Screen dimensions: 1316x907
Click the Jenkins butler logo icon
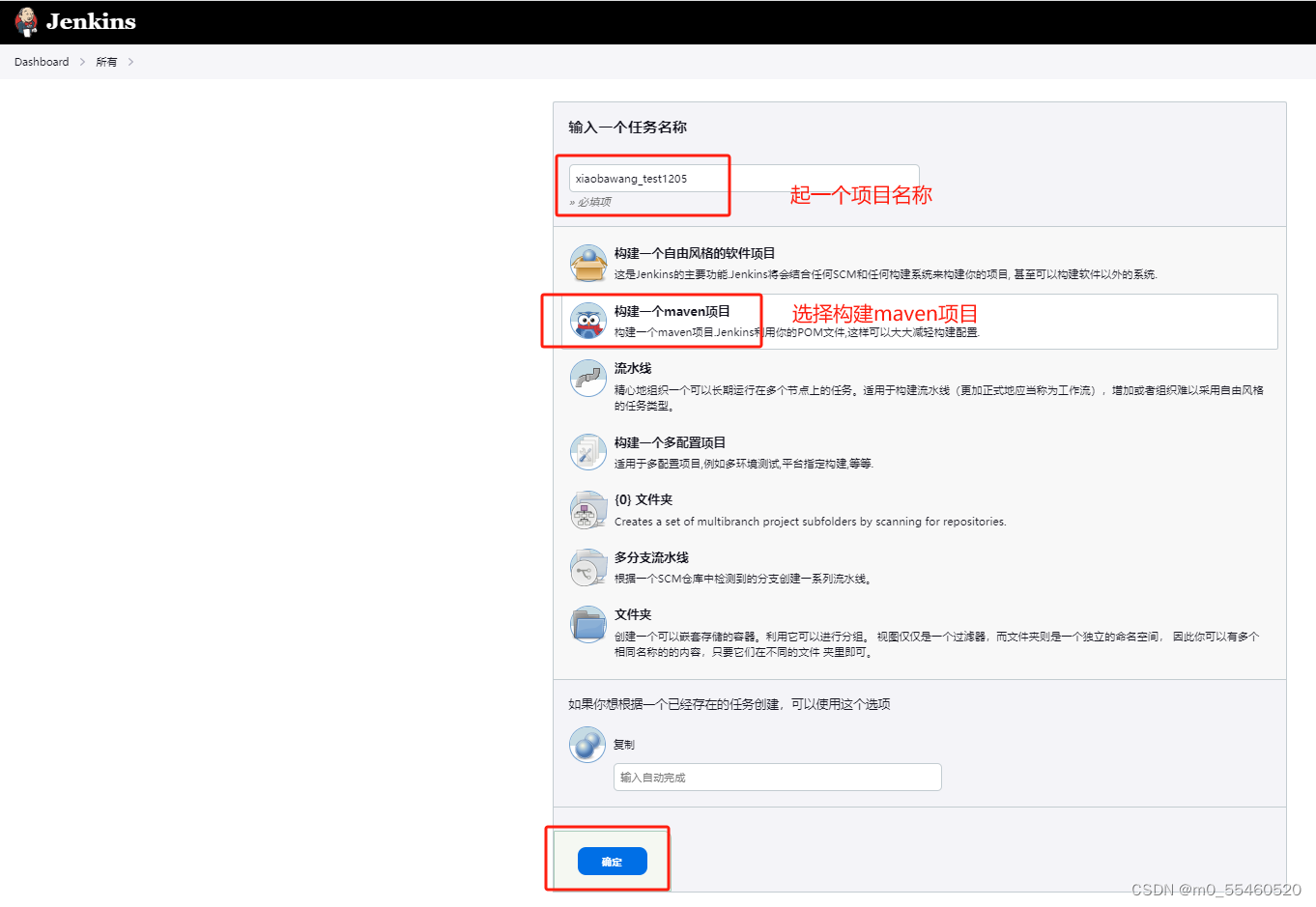26,21
